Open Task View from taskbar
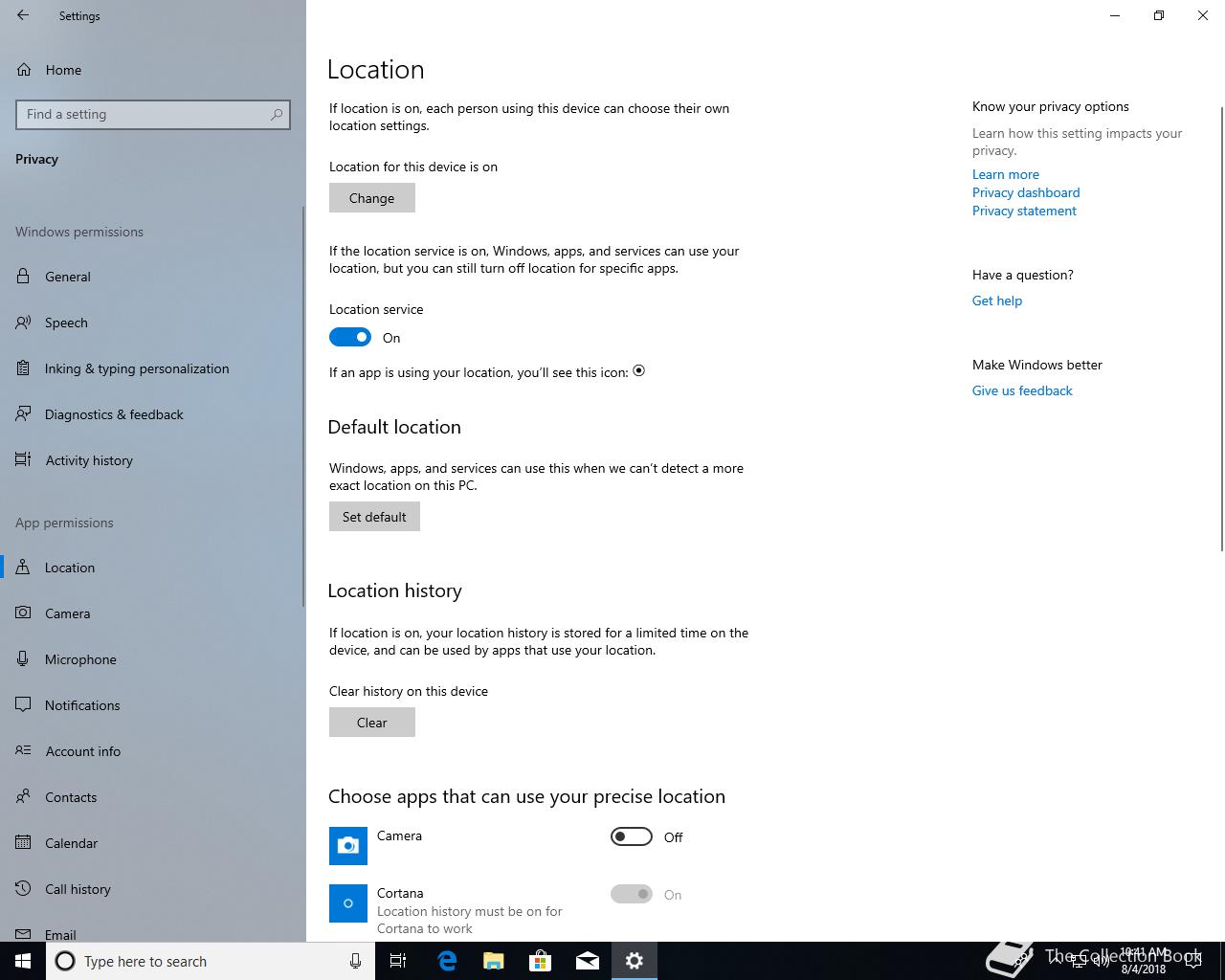The width and height of the screenshot is (1225, 980). pos(398,961)
